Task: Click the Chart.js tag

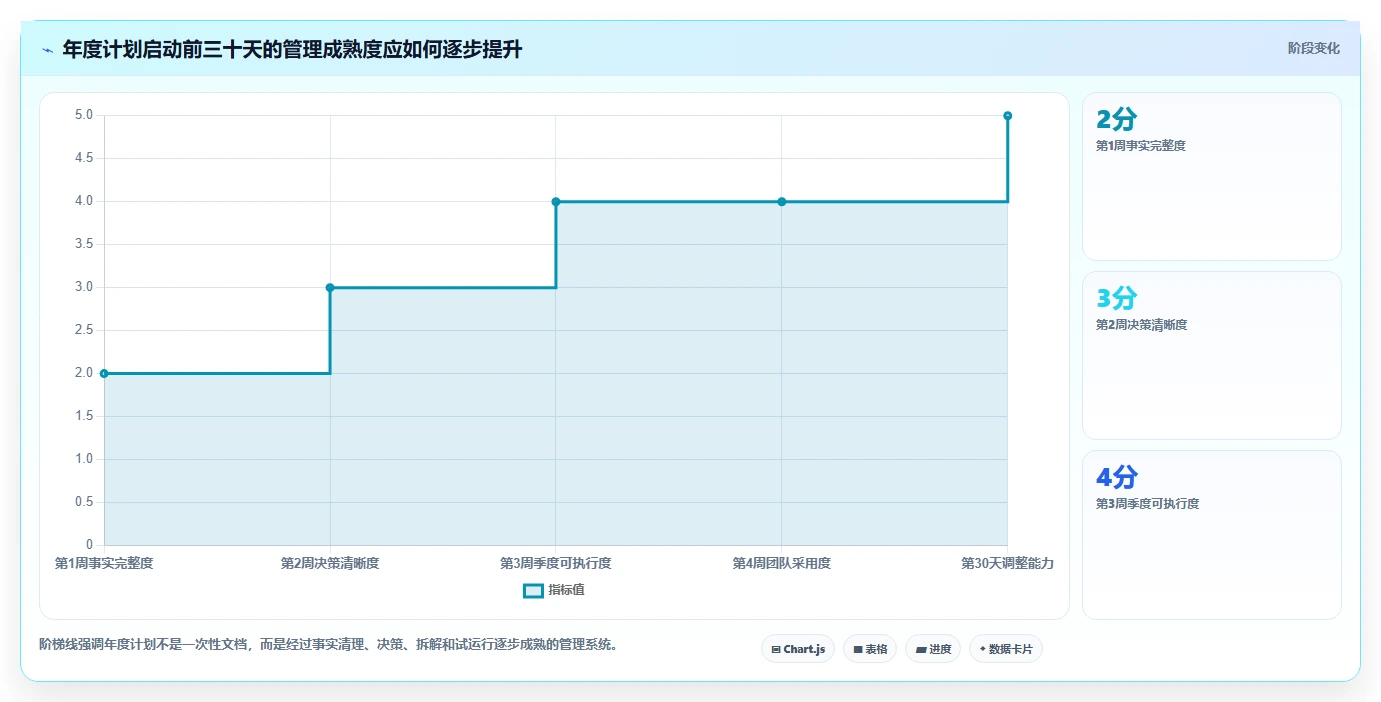Action: pyautogui.click(x=798, y=649)
